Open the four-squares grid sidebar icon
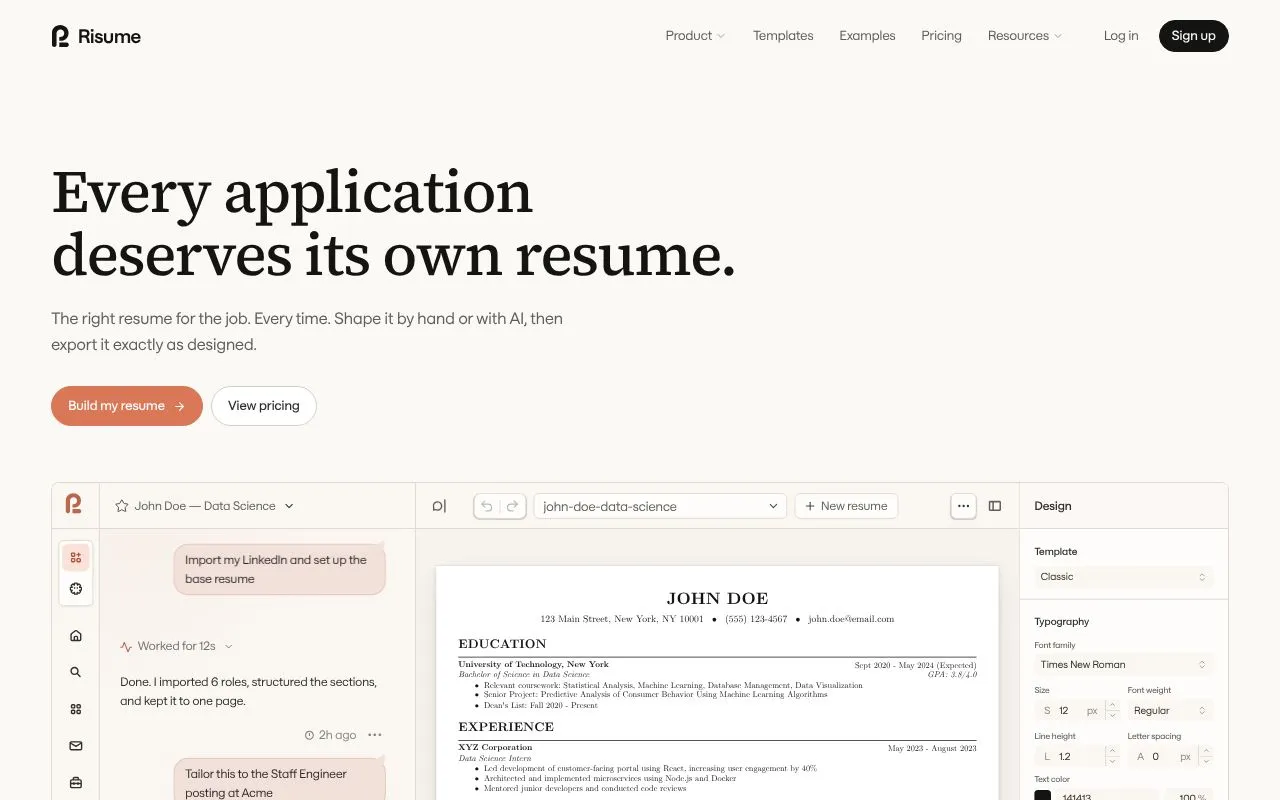The width and height of the screenshot is (1280, 800). coord(76,709)
